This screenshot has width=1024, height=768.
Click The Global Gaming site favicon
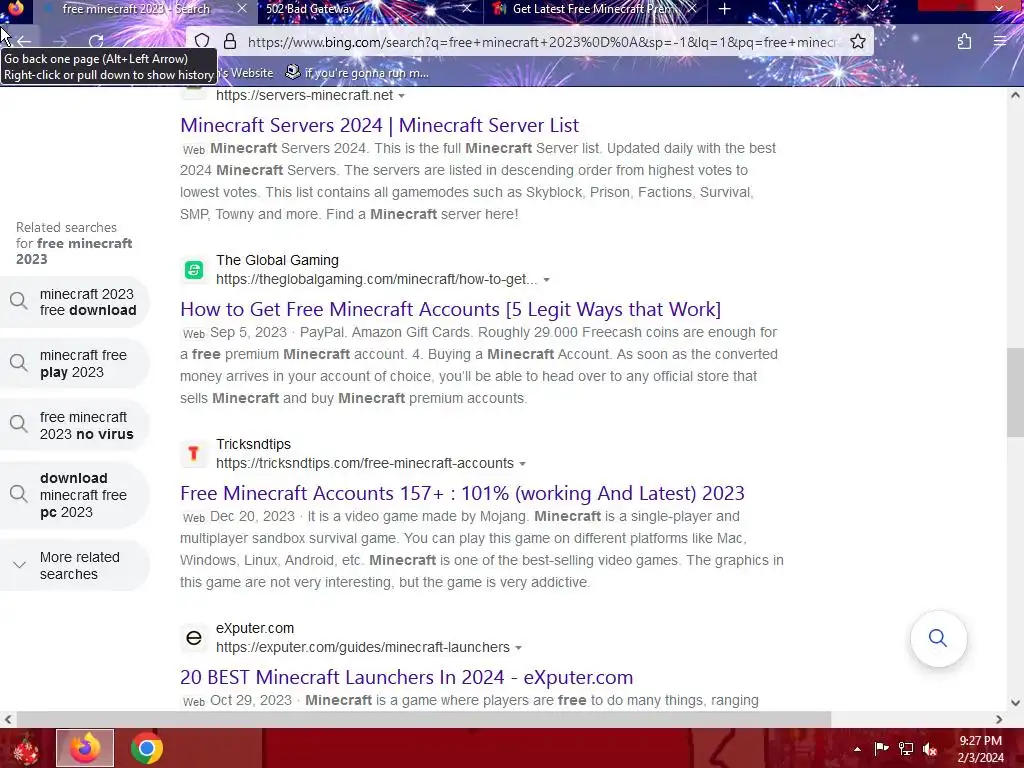(x=194, y=270)
